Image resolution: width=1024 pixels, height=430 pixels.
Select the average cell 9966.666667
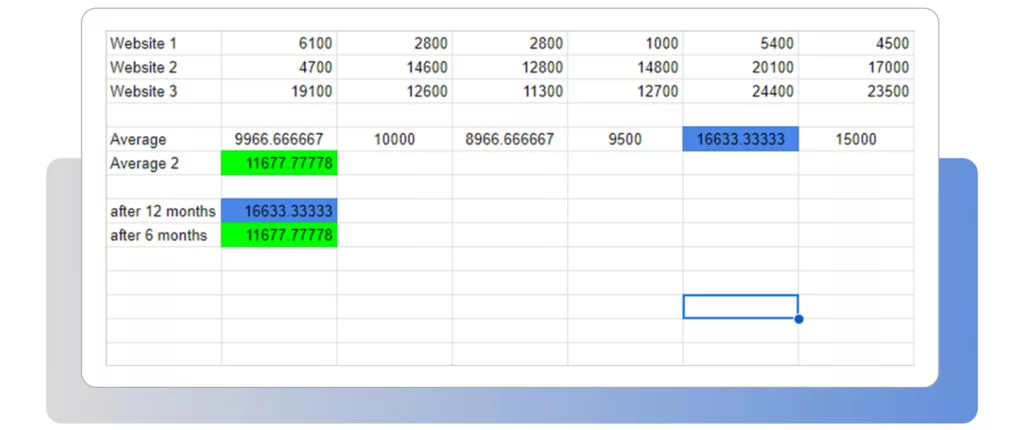point(279,139)
